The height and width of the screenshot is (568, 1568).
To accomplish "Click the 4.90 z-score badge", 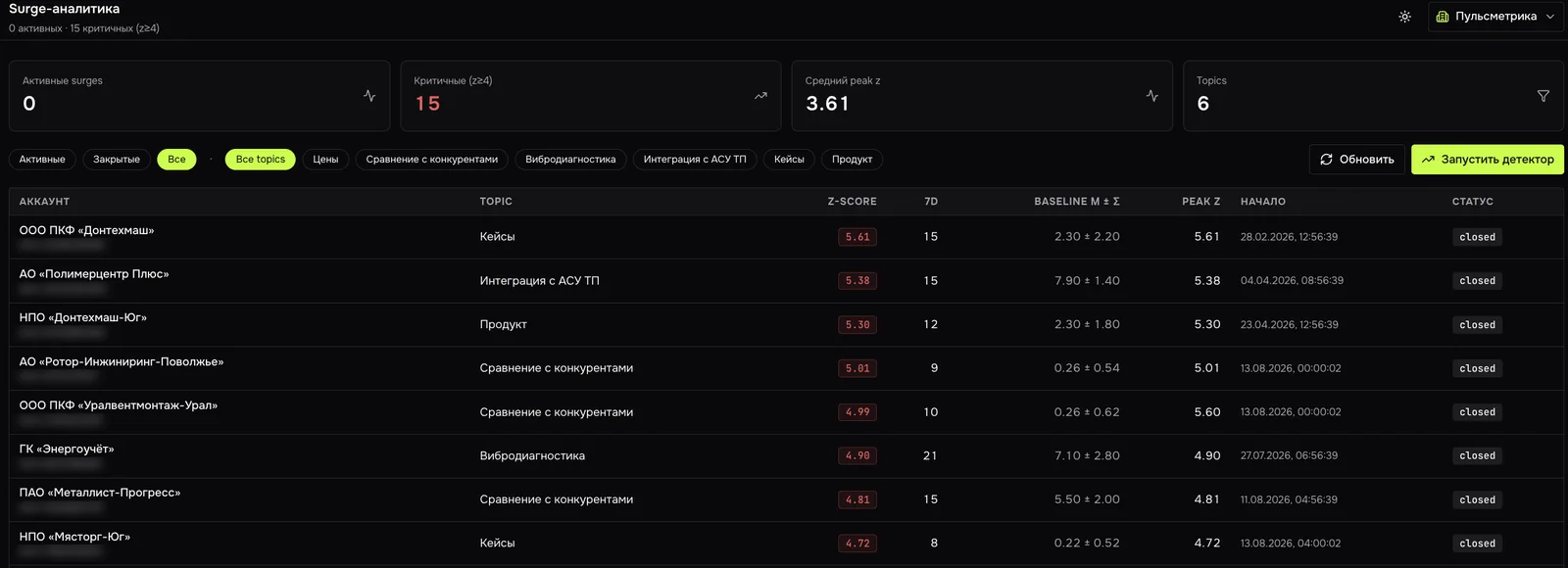I will click(x=857, y=455).
